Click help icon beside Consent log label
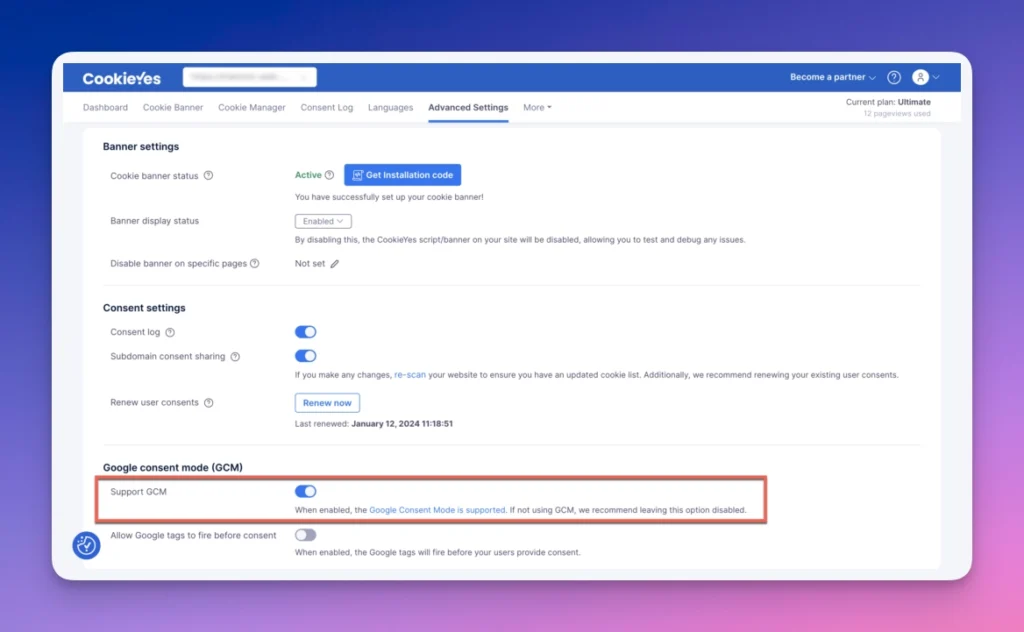1024x632 pixels. pos(170,332)
